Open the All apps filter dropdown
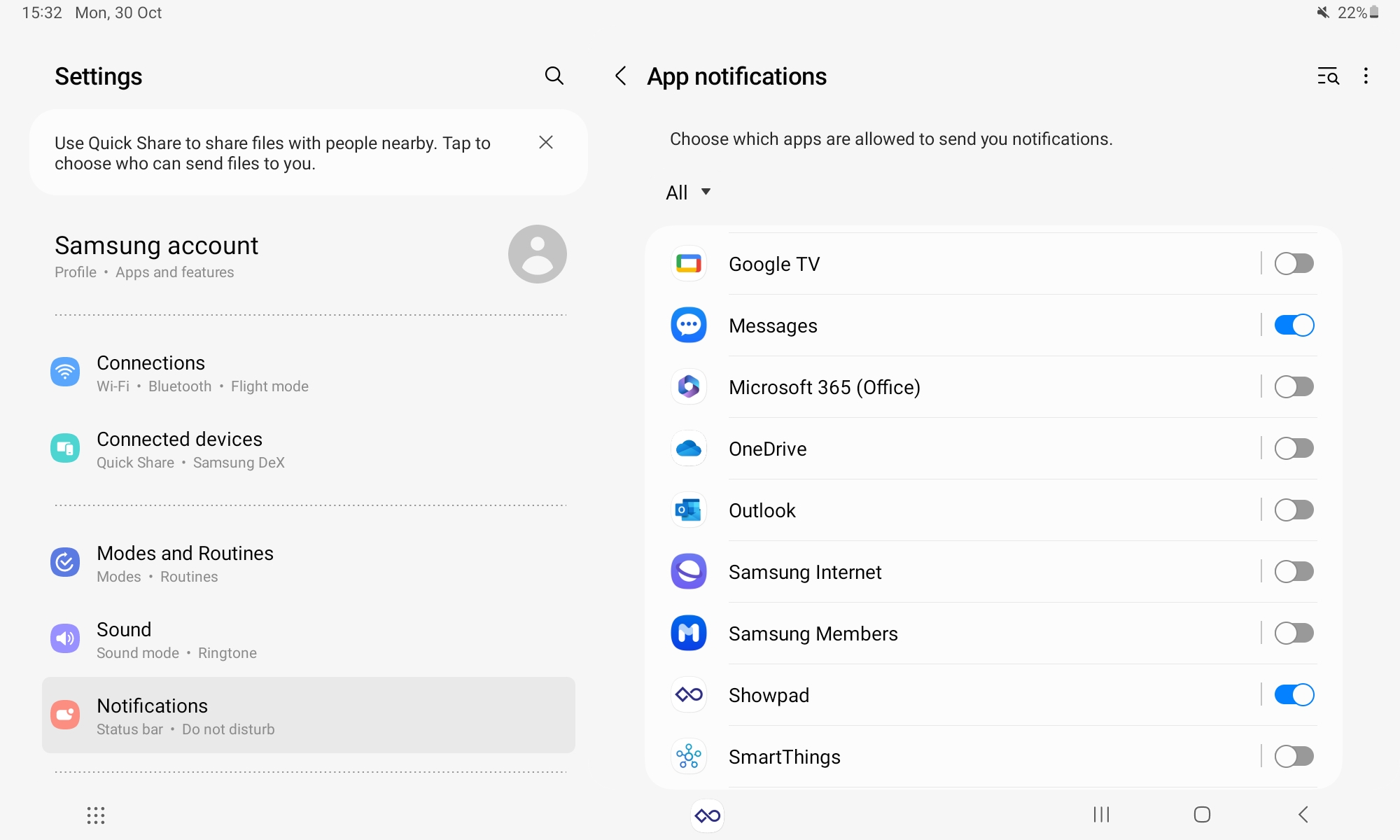 point(687,192)
